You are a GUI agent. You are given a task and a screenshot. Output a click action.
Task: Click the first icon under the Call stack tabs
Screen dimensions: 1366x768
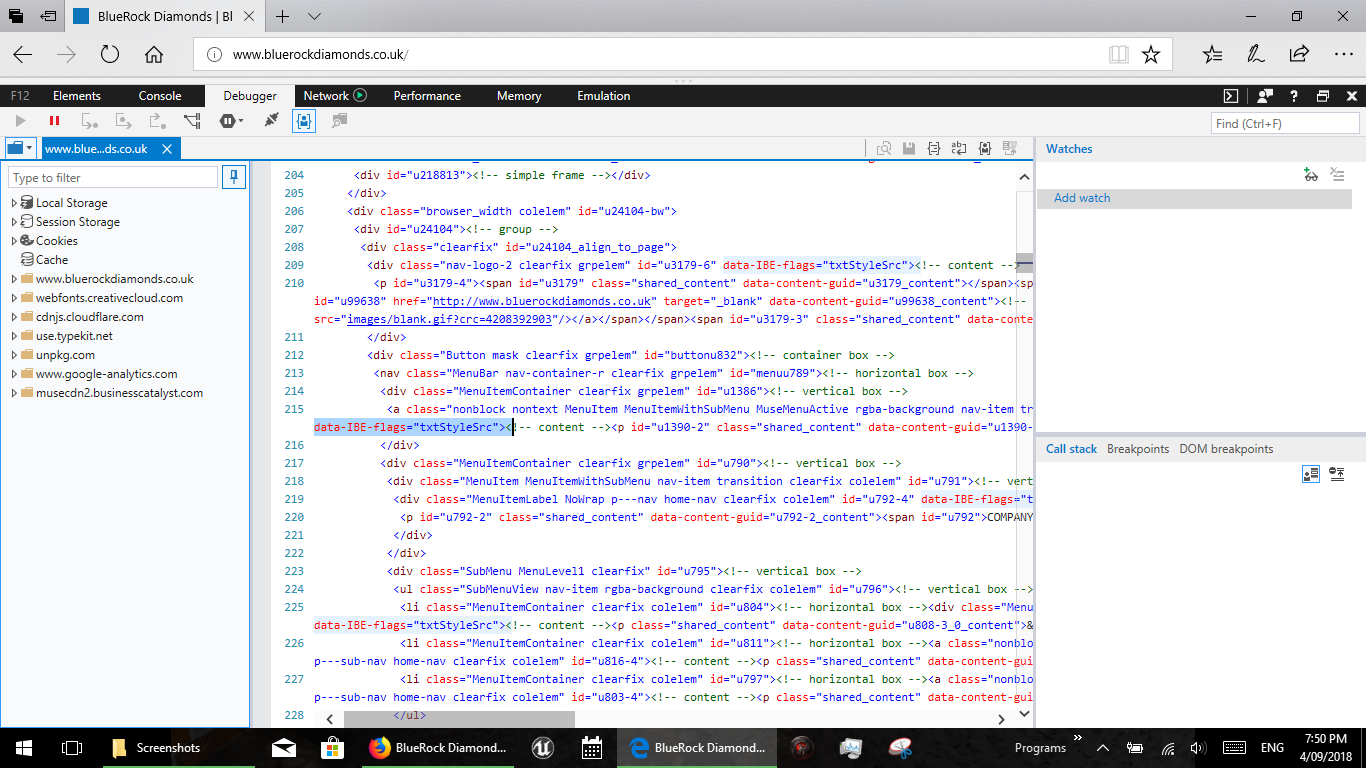coord(1311,474)
